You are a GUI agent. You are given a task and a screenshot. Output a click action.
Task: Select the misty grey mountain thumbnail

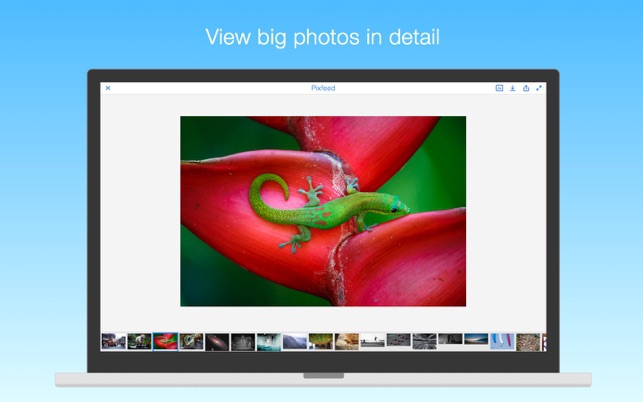(295, 342)
